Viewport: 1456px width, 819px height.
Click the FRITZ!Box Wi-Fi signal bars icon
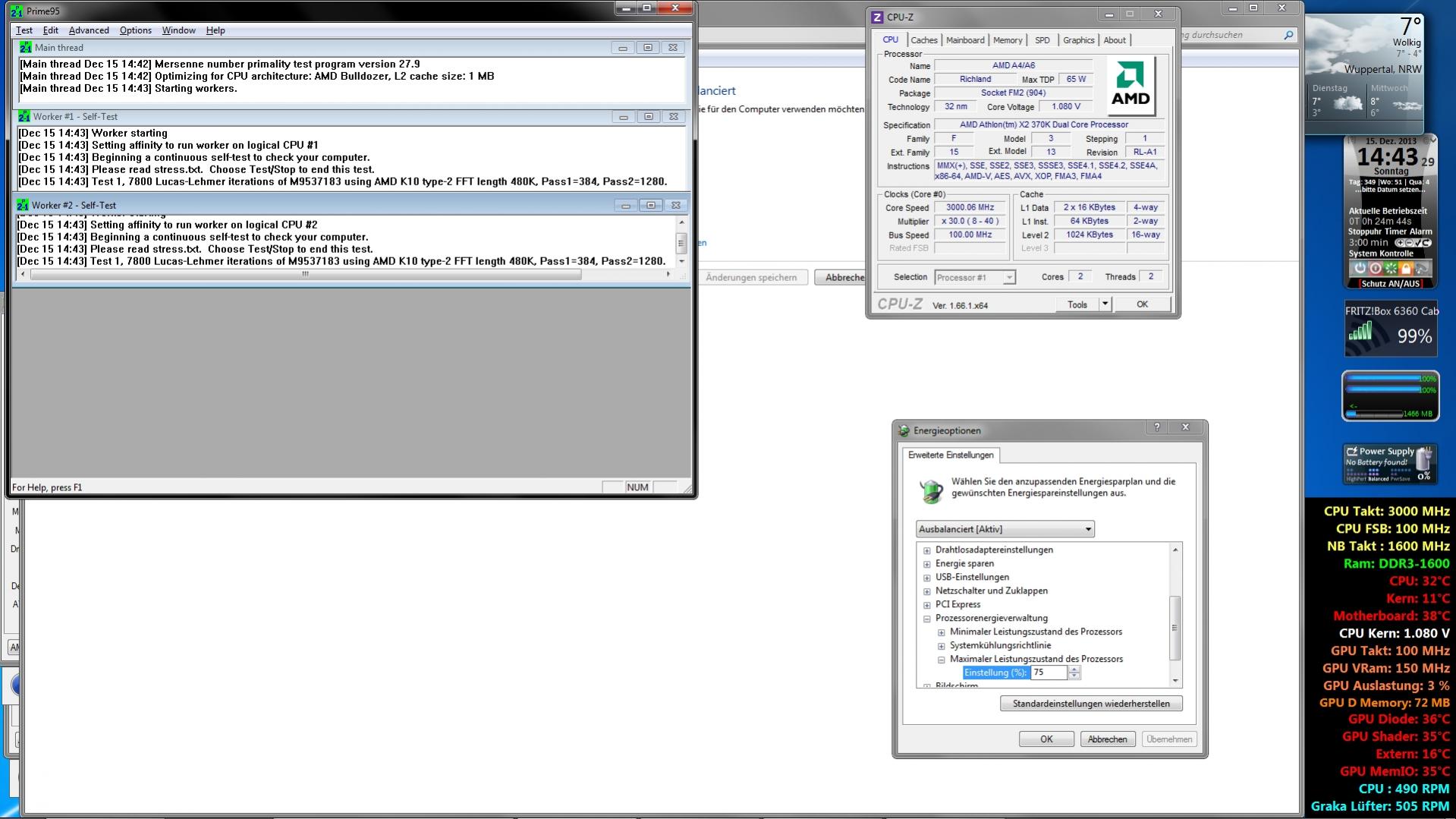point(1360,332)
